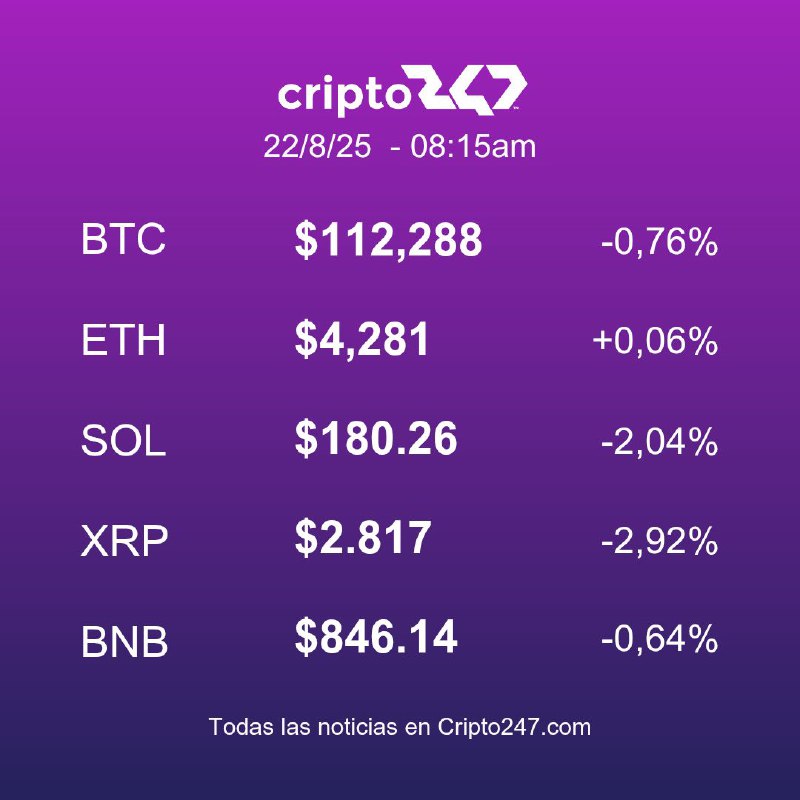The width and height of the screenshot is (800, 800).
Task: Select the SOL ticker label
Action: tap(123, 440)
